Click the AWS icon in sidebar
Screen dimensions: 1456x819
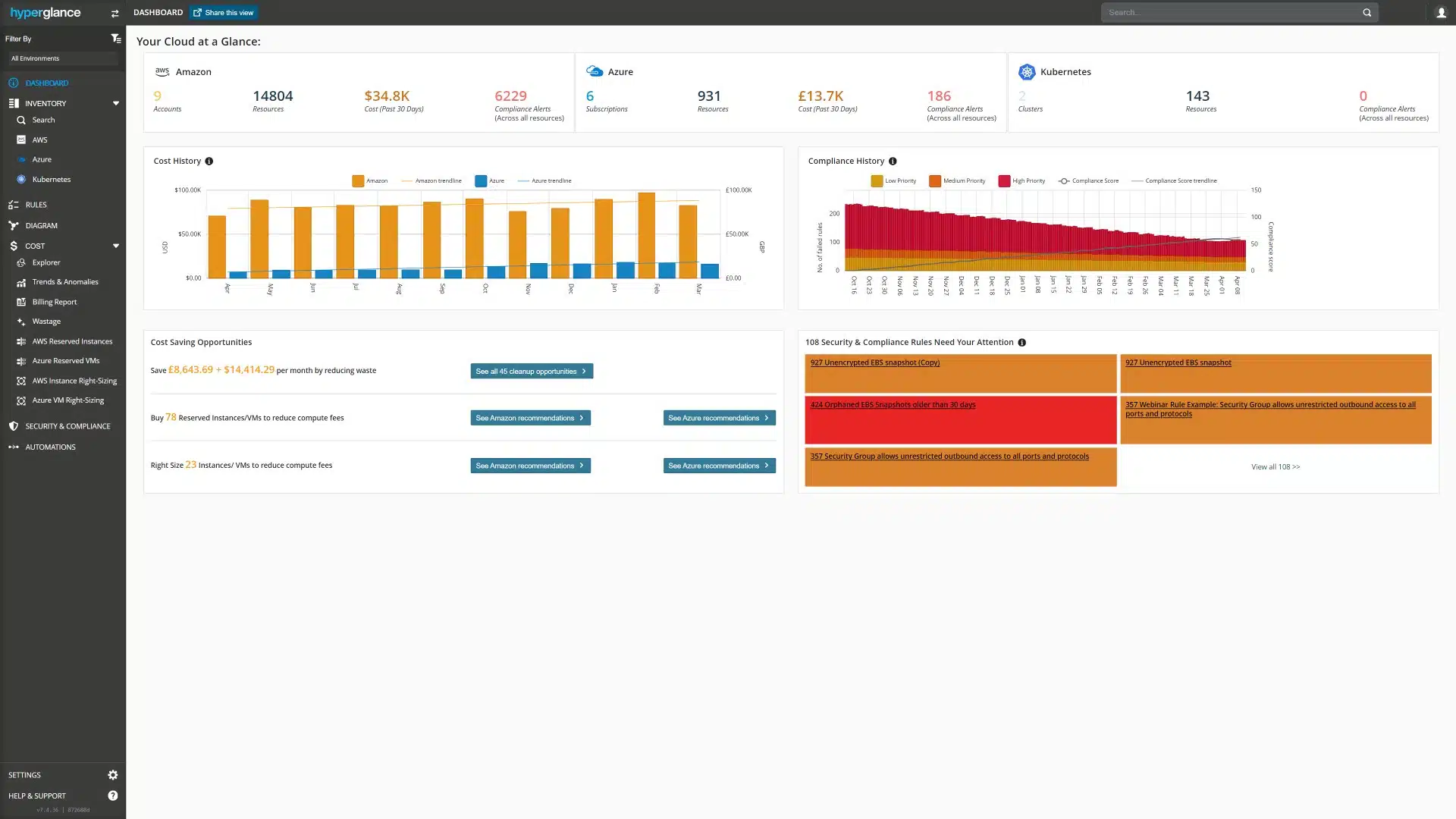21,140
